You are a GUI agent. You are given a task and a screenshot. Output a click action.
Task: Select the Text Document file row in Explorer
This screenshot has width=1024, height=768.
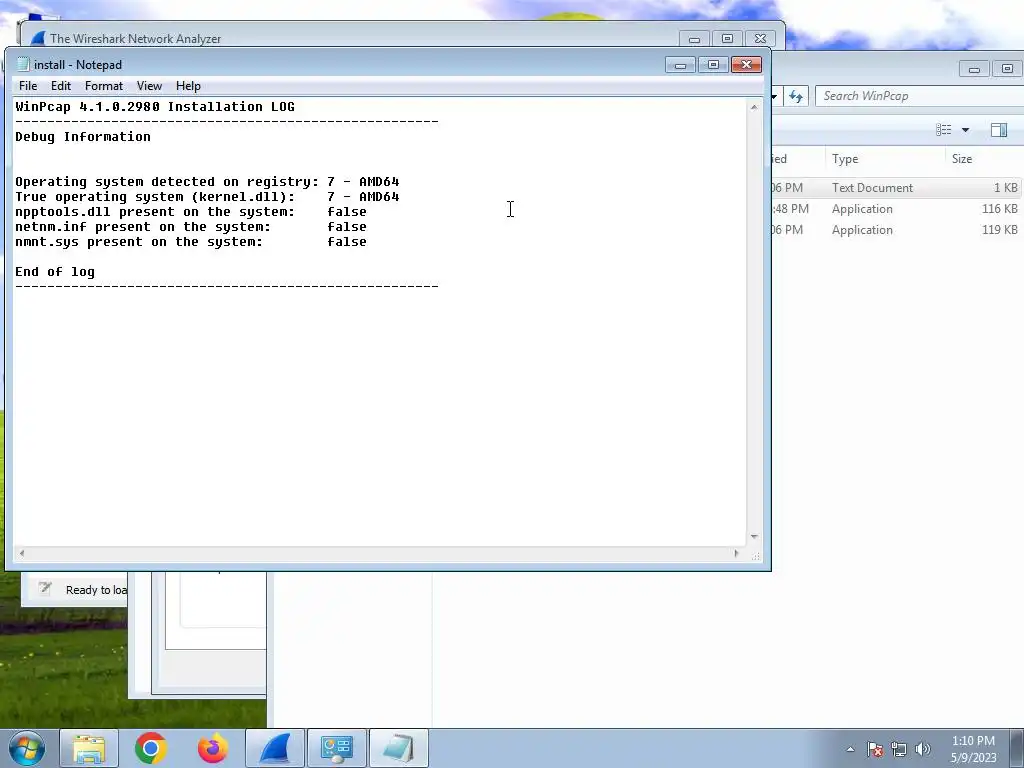897,187
